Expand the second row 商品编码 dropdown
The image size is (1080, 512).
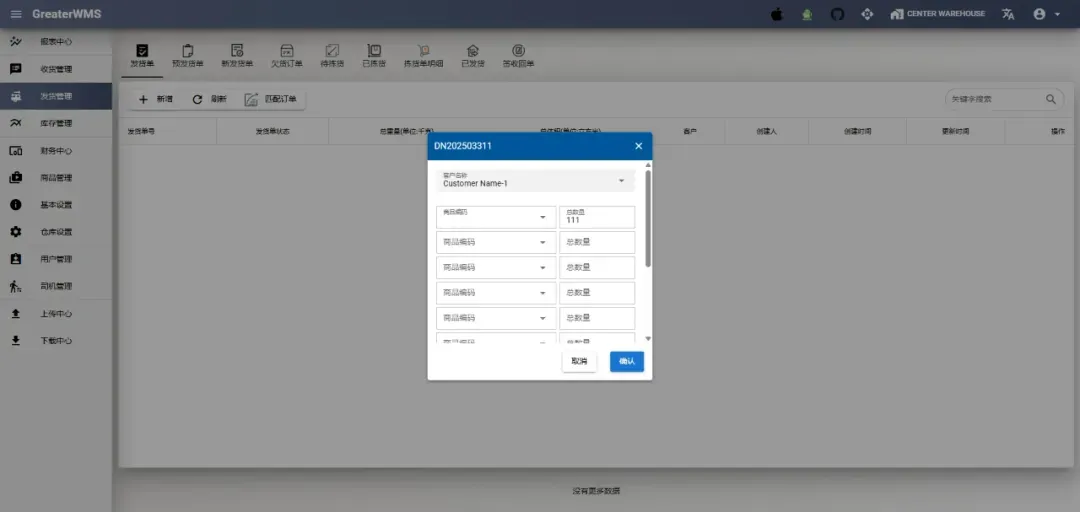[543, 242]
